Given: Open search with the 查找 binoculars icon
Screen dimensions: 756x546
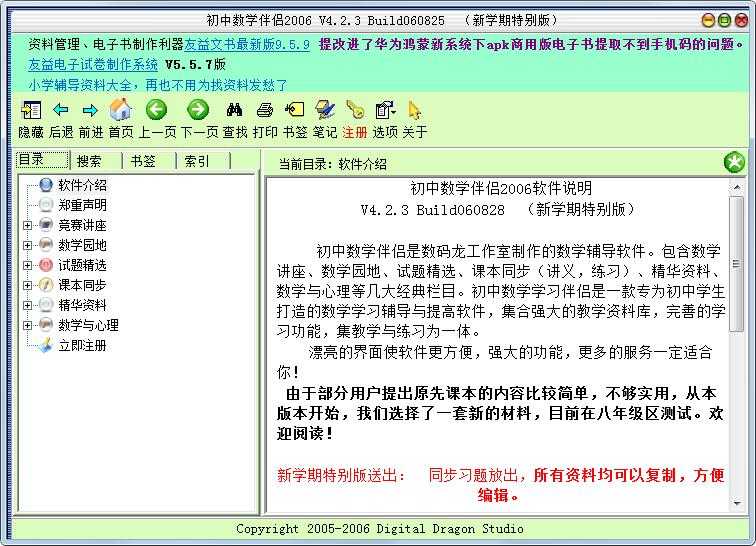Looking at the screenshot, I should 235,110.
